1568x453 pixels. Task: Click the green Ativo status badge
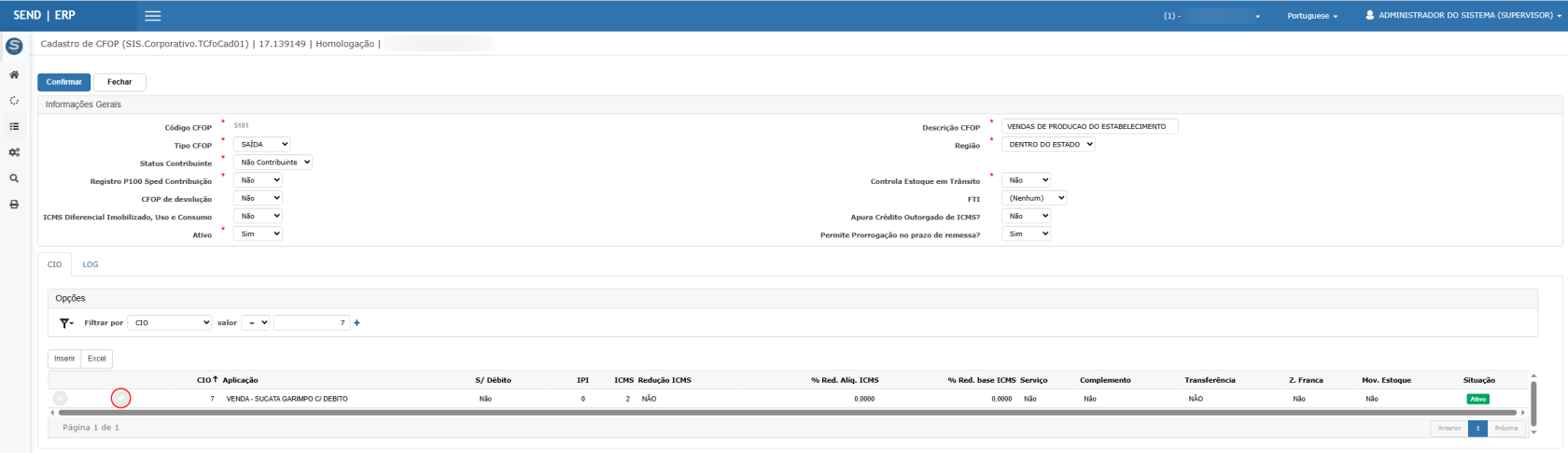tap(1477, 399)
